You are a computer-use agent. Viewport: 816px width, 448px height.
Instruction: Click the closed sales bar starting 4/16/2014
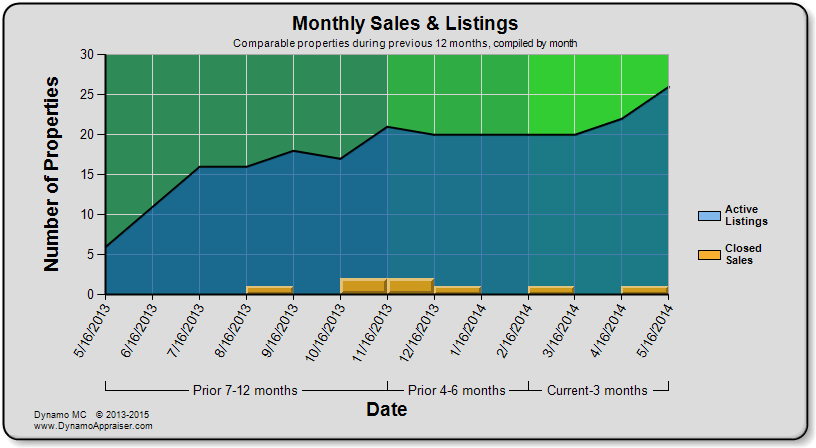click(x=645, y=290)
